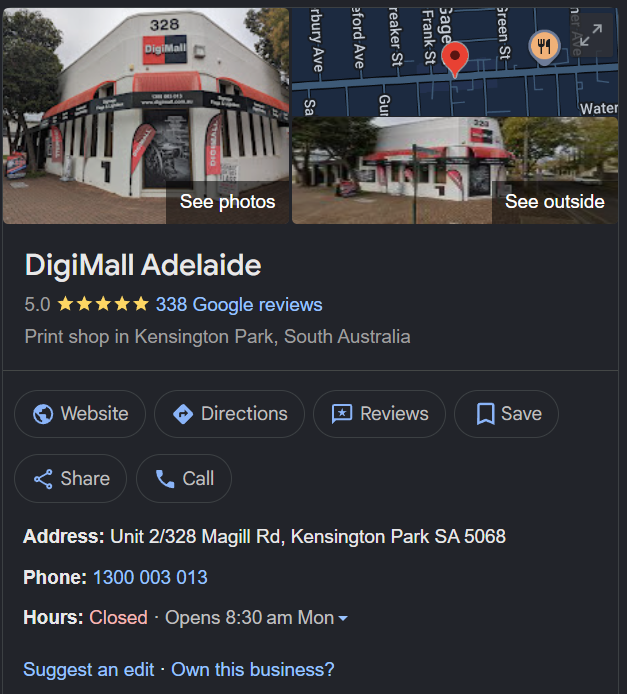The image size is (627, 694).
Task: Click the phone handset Call icon
Action: pos(165,479)
